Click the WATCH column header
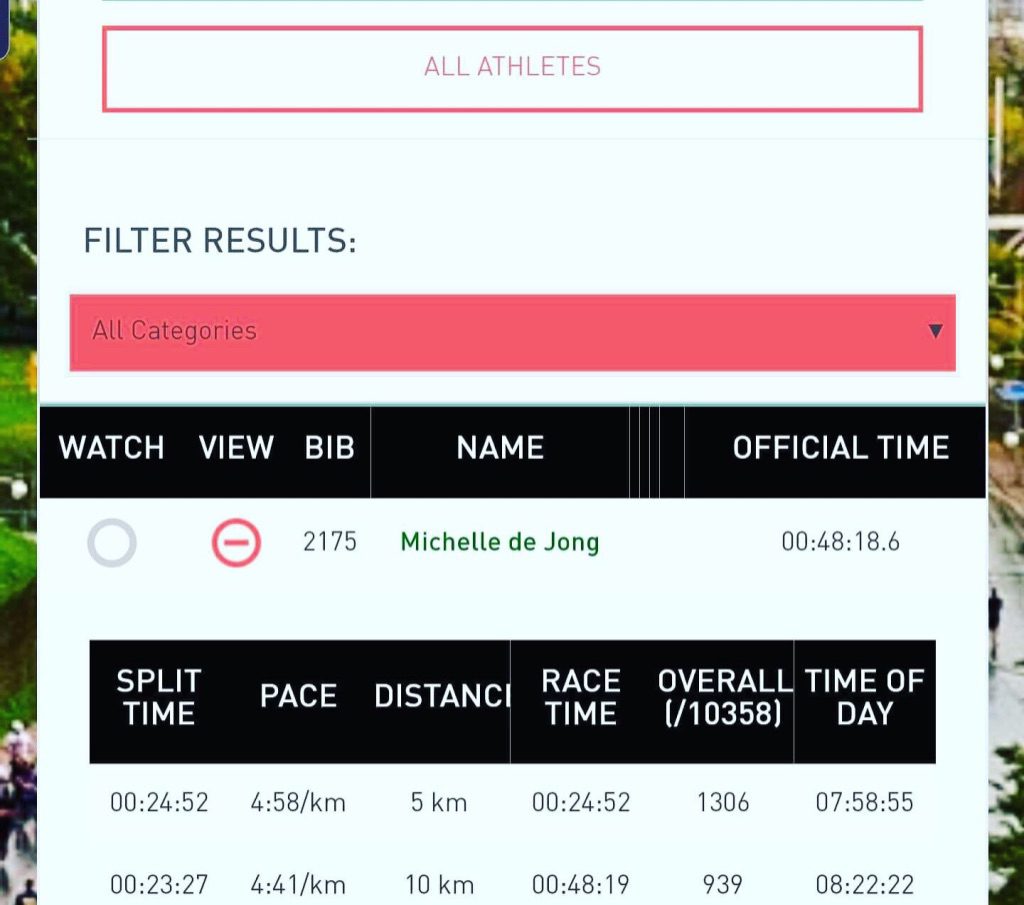Screen dimensions: 1024x905 (112, 448)
